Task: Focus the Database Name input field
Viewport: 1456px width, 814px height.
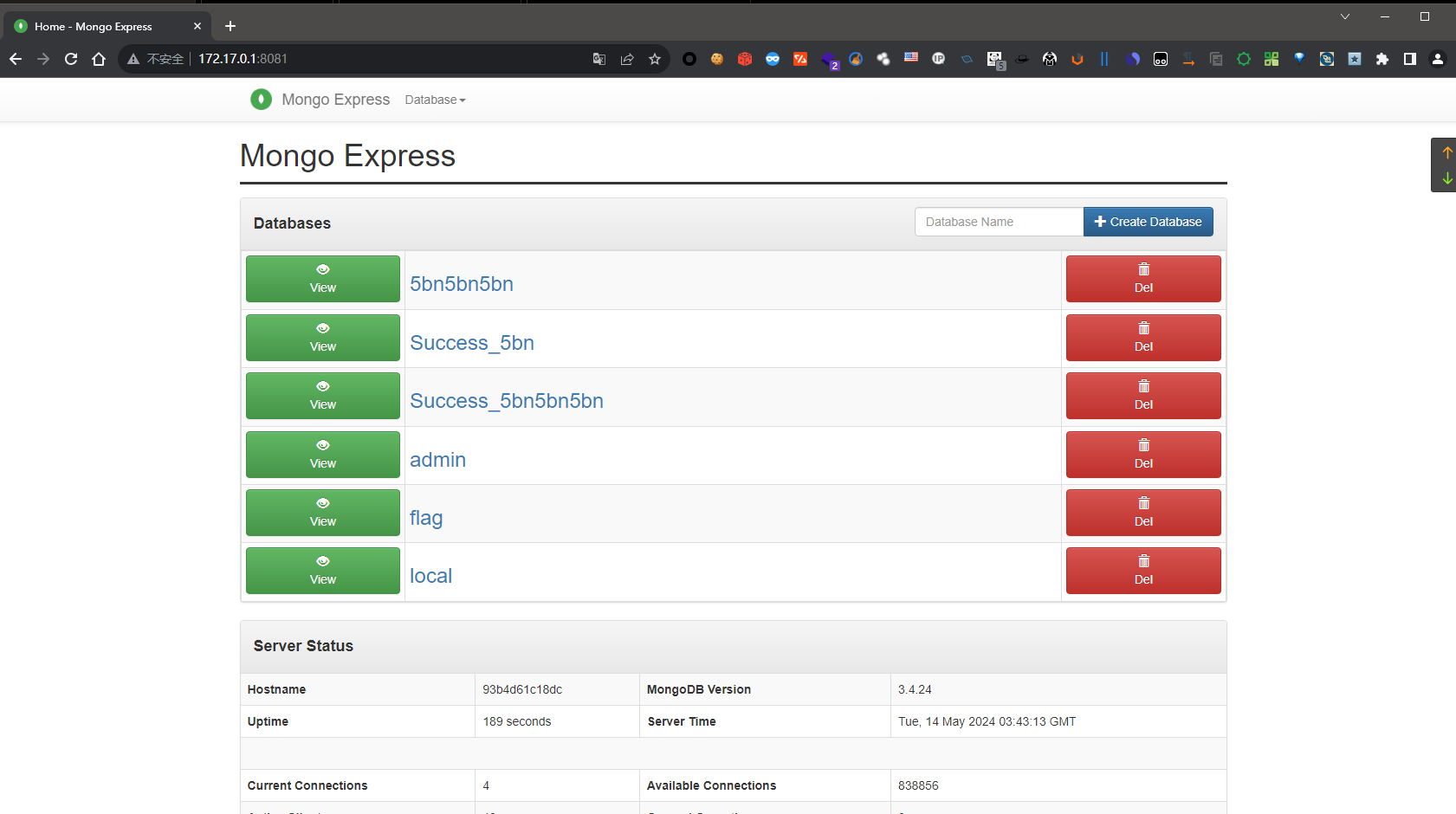Action: [x=999, y=222]
